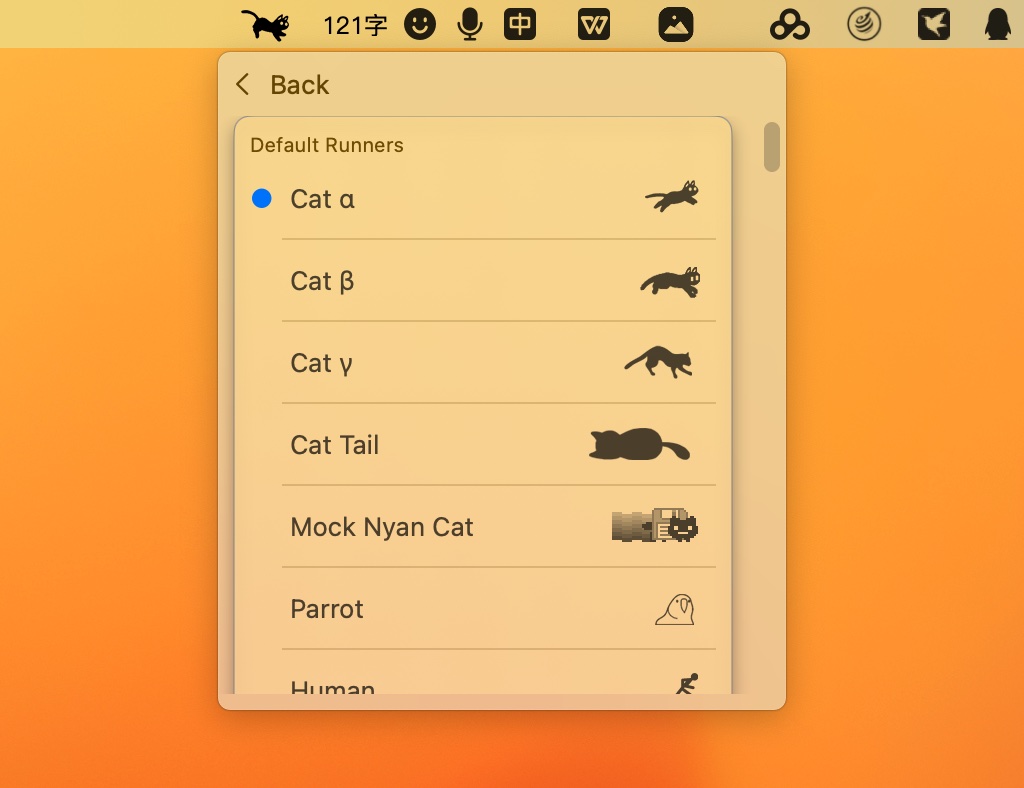This screenshot has width=1024, height=788.
Task: Click the Cat α running cat icon
Action: pos(672,197)
